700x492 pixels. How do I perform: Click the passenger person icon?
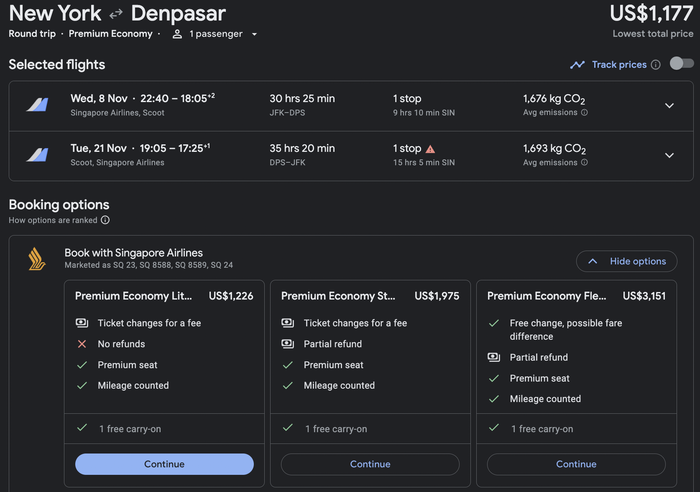point(177,34)
